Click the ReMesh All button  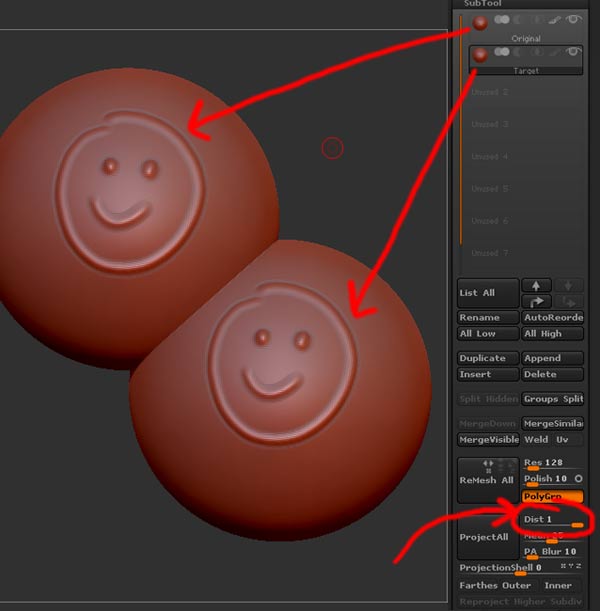[x=488, y=480]
